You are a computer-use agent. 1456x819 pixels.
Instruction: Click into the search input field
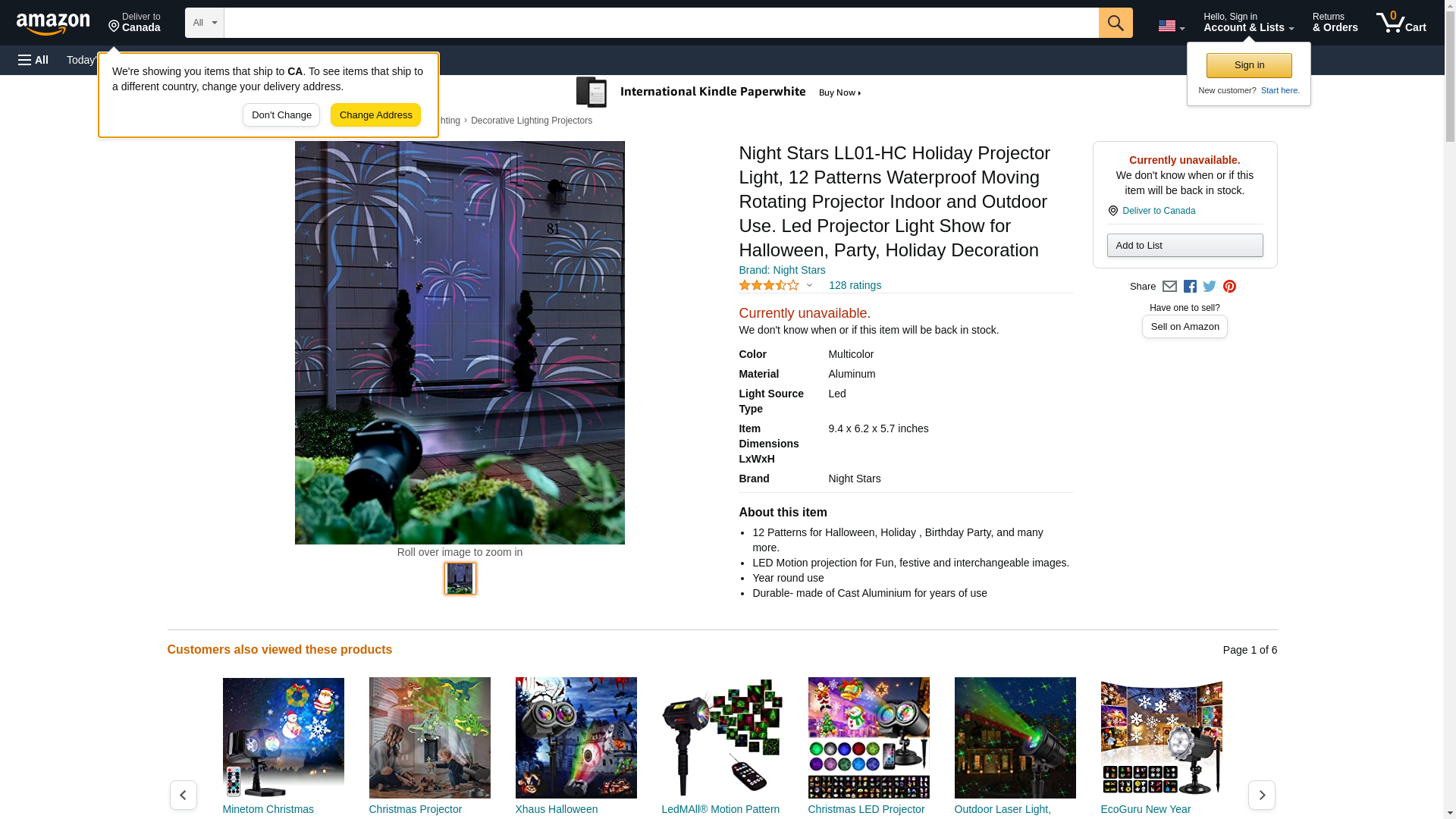[x=661, y=23]
